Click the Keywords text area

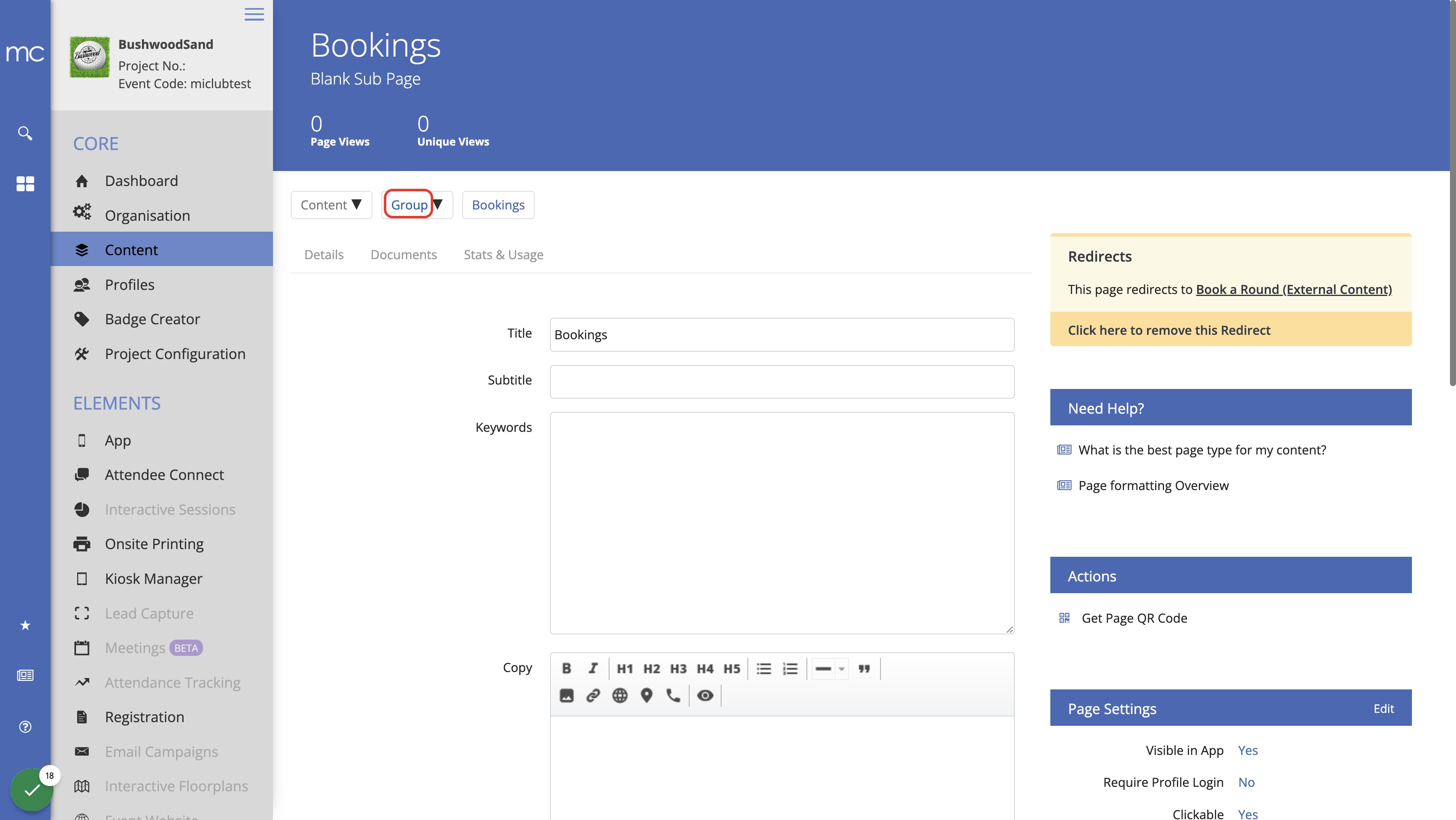click(x=782, y=523)
